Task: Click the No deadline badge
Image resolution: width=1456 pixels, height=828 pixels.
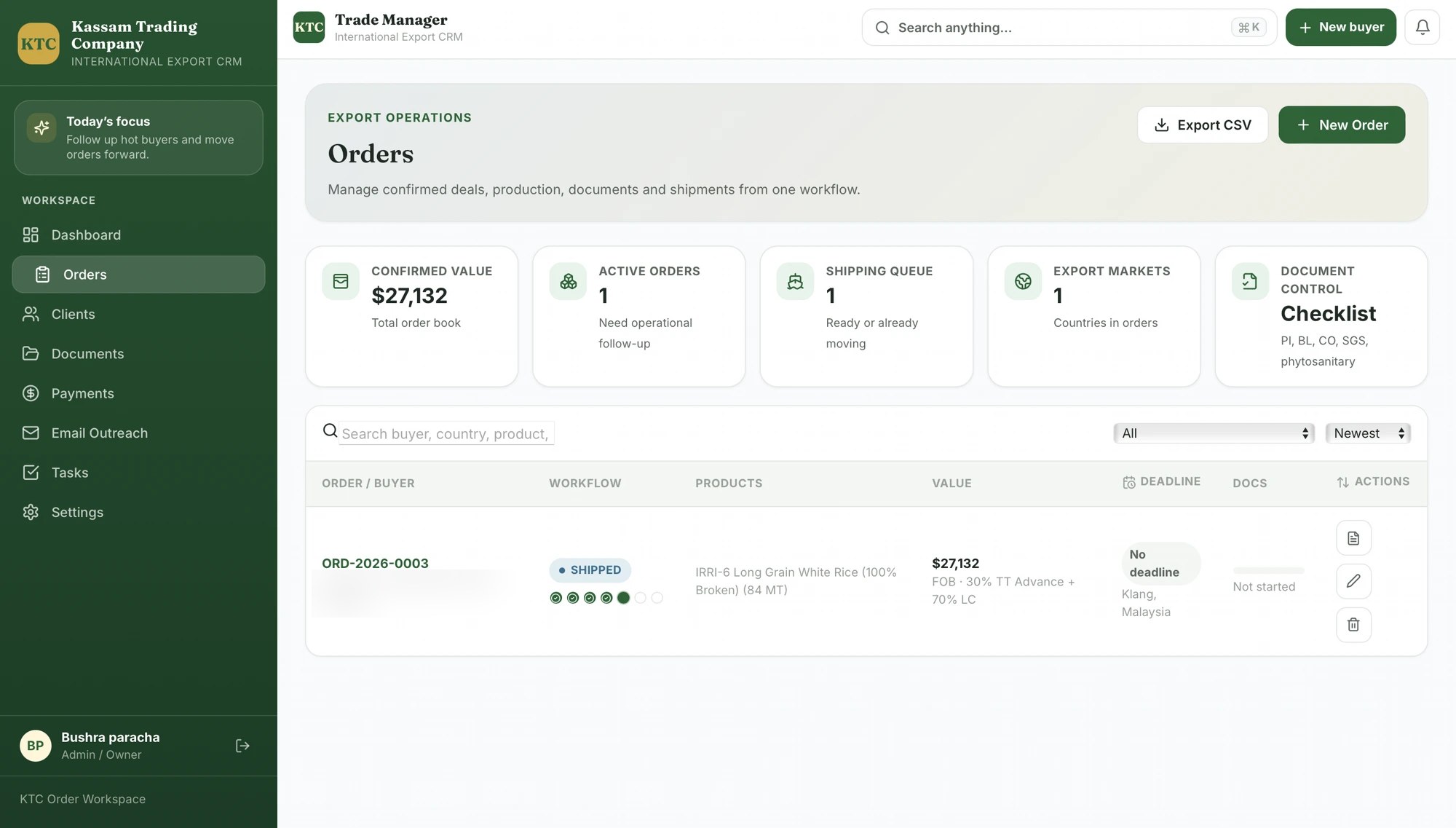Action: (1160, 564)
